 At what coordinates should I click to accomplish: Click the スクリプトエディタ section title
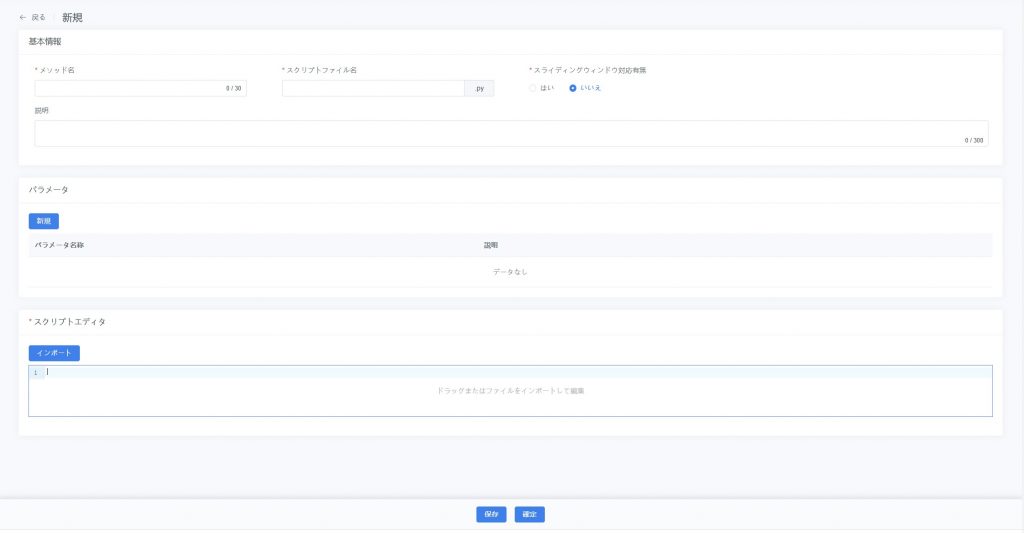(69, 322)
